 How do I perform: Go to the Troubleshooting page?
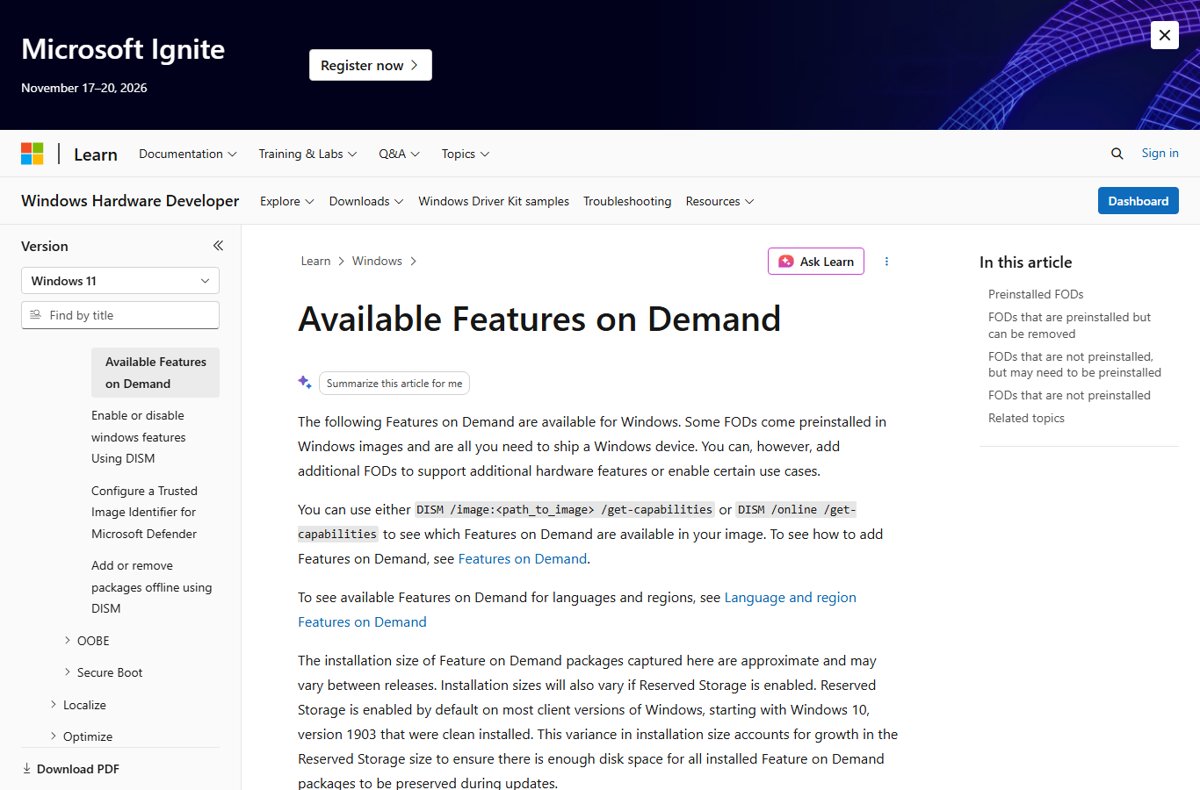tap(627, 201)
